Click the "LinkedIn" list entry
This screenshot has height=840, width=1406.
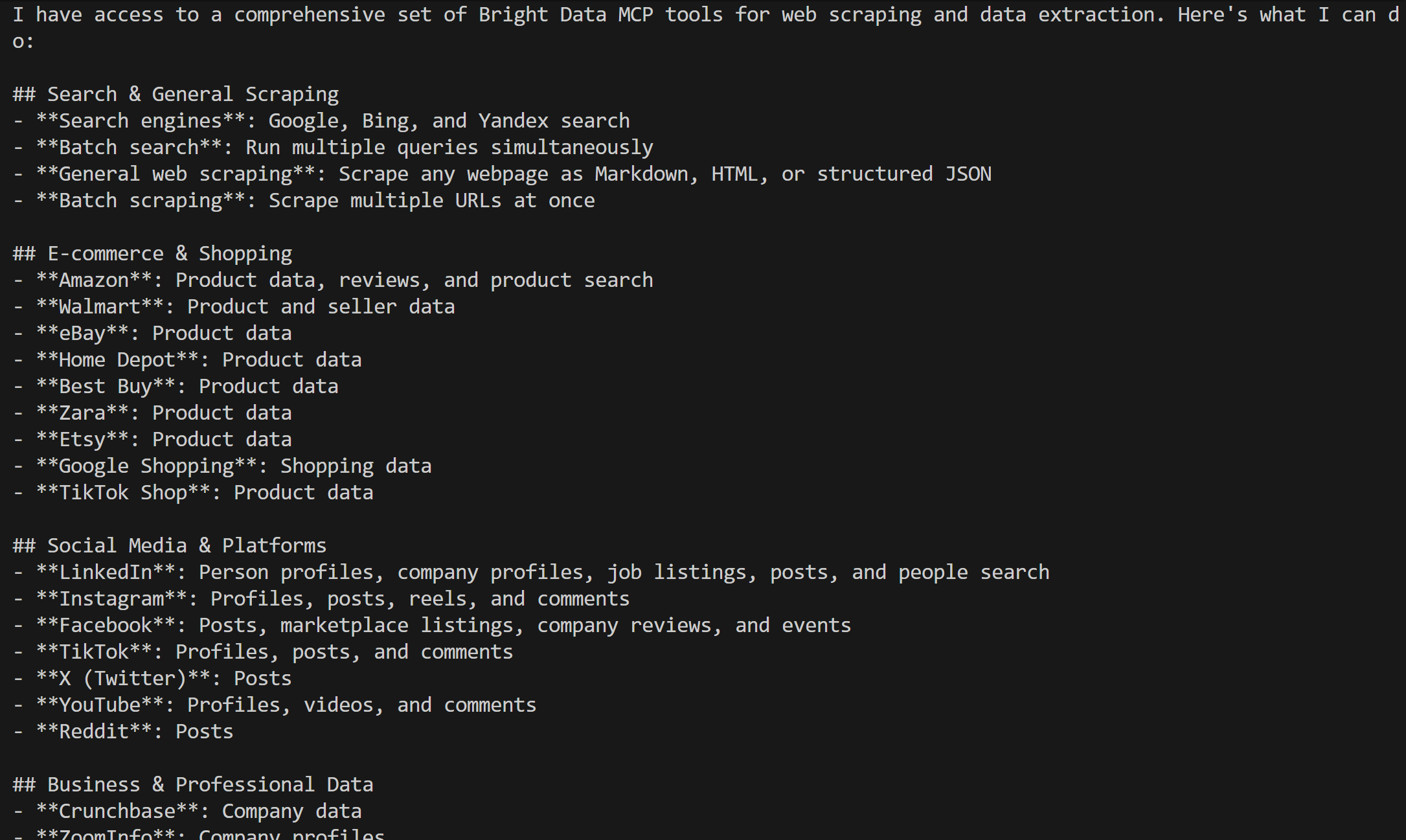click(106, 573)
